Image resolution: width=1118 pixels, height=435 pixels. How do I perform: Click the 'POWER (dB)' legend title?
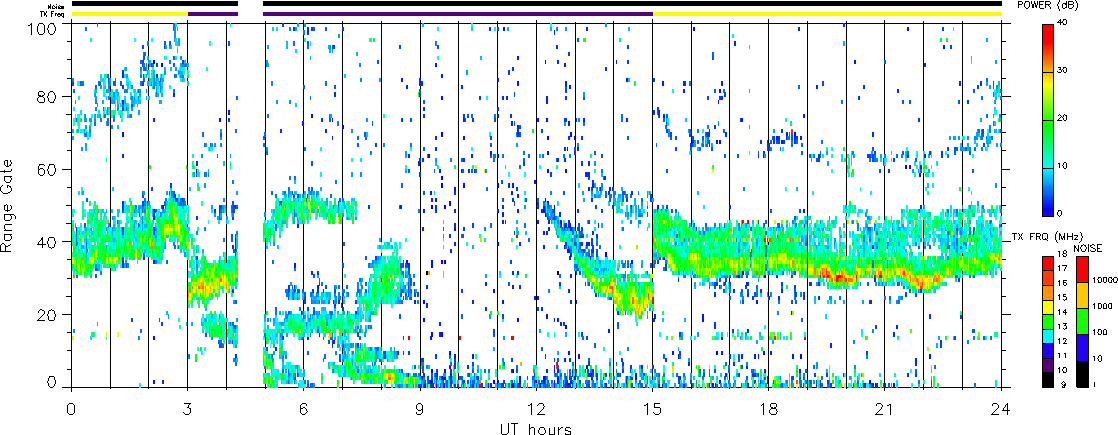tap(1047, 6)
